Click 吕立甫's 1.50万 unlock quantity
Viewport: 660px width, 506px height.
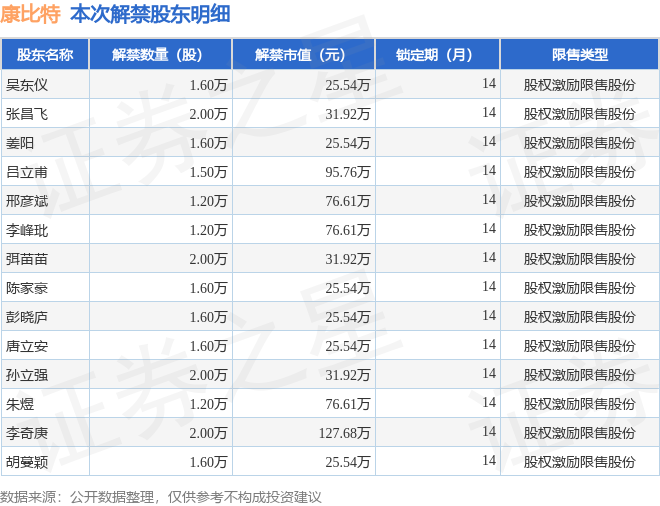pos(208,172)
